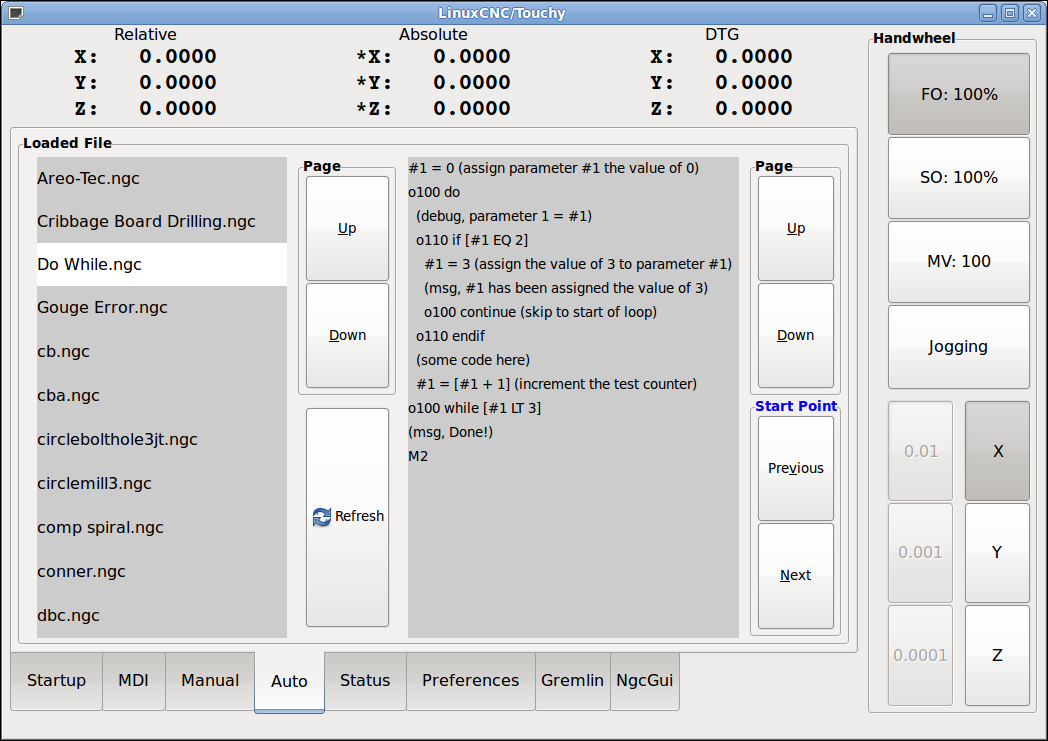
Task: Click the '(msg, Done!)' code line
Action: click(450, 432)
